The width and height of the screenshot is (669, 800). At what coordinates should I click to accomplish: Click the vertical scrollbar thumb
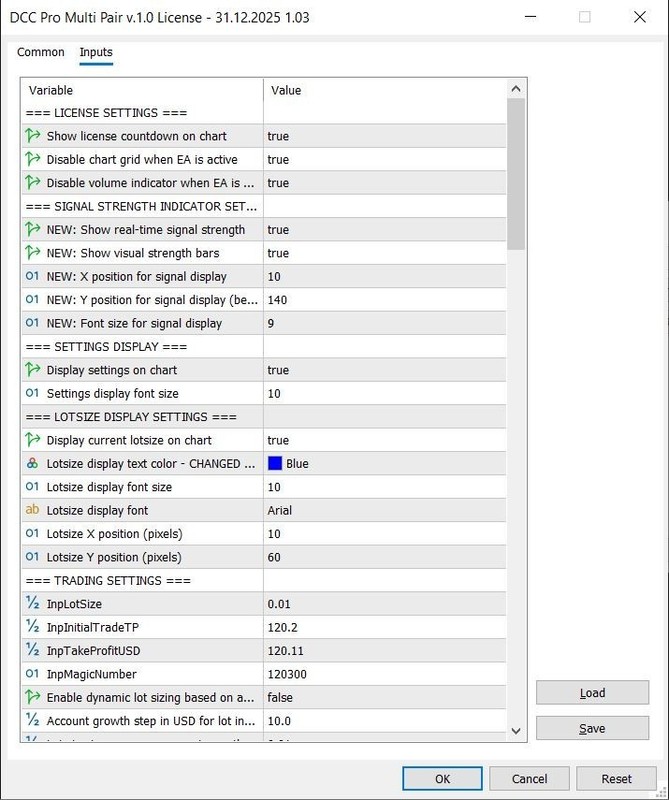(x=516, y=174)
